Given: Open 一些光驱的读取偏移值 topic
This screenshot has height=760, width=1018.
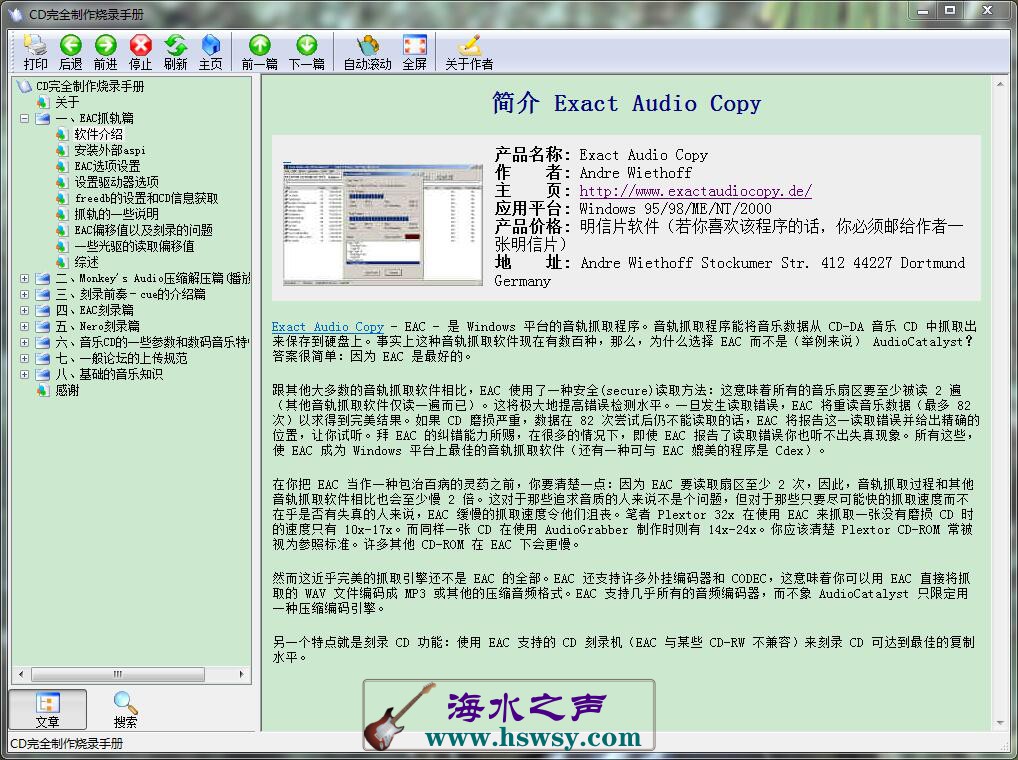Looking at the screenshot, I should tap(134, 246).
